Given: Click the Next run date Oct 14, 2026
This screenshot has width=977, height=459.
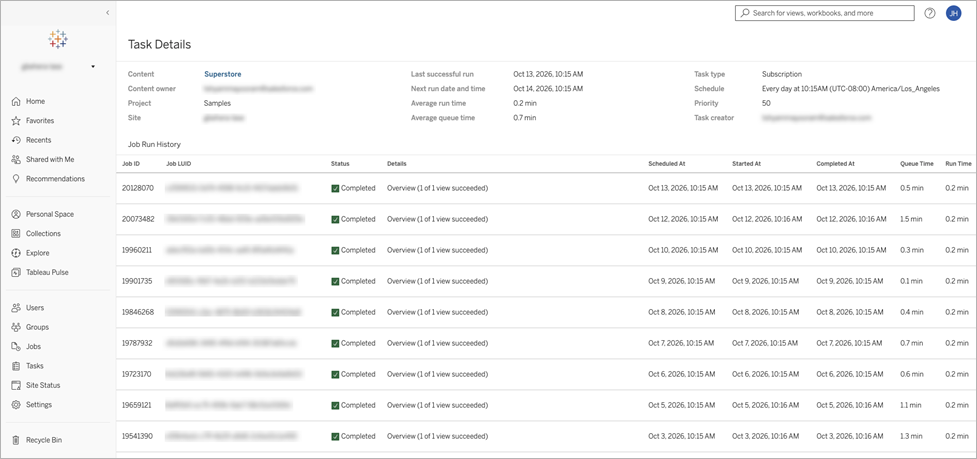Looking at the screenshot, I should point(548,89).
